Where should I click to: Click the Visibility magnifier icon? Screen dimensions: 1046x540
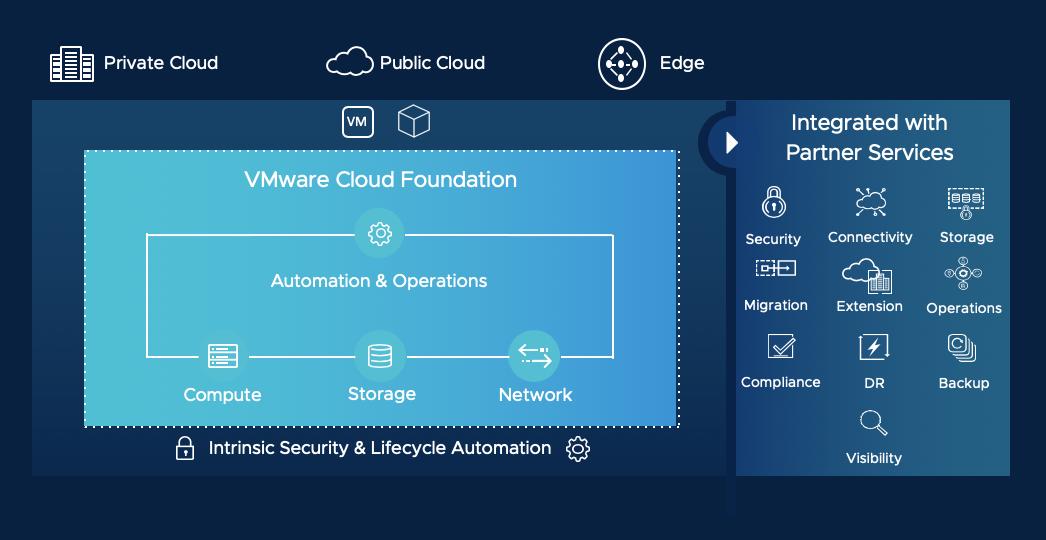tap(873, 423)
